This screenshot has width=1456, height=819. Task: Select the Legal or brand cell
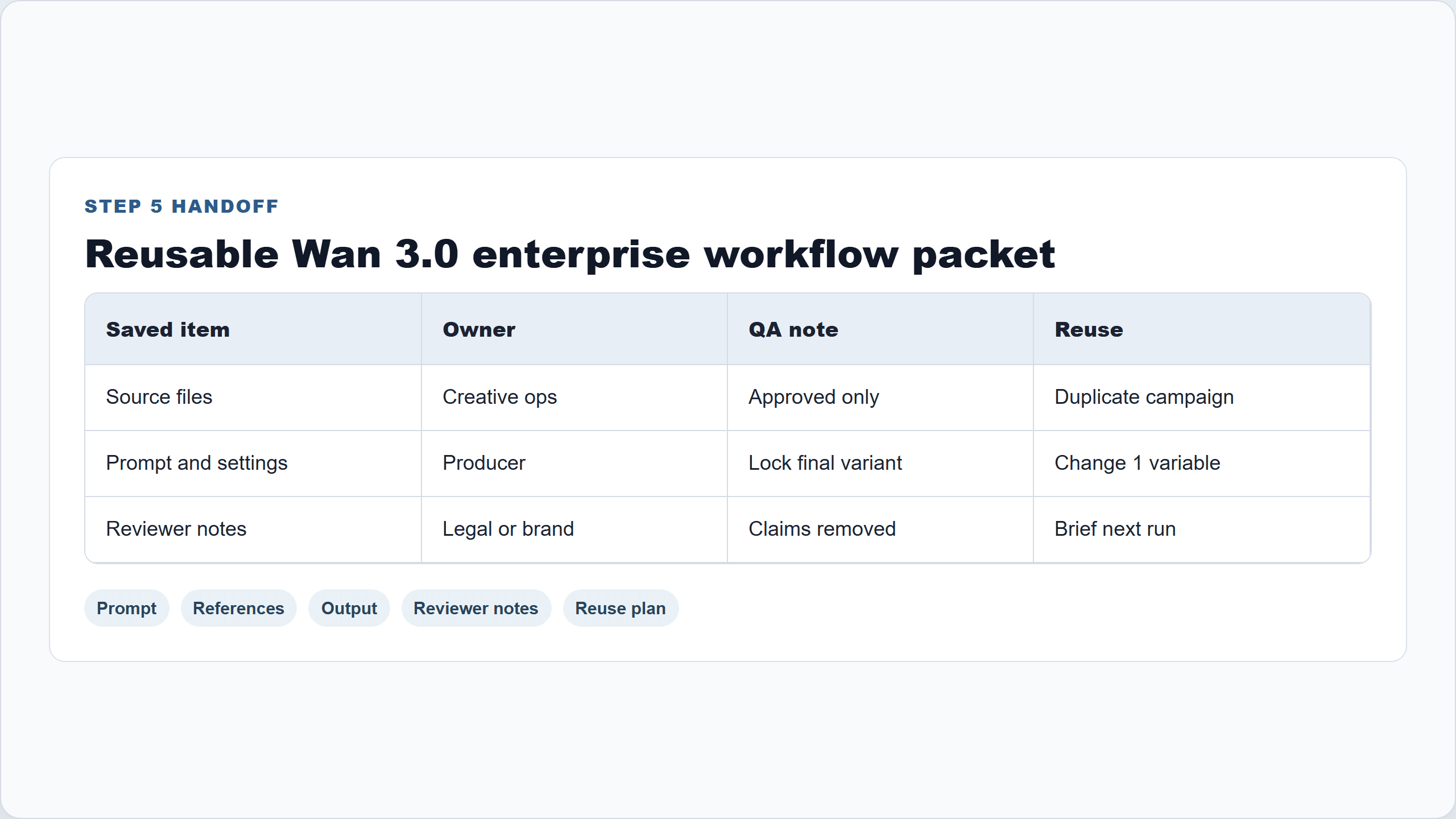[574, 530]
